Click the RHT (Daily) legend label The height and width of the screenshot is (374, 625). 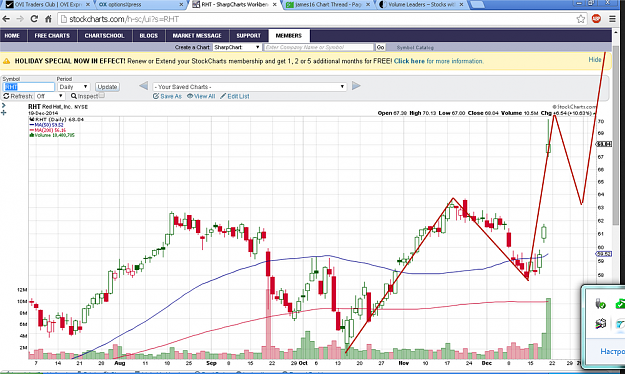pyautogui.click(x=57, y=119)
